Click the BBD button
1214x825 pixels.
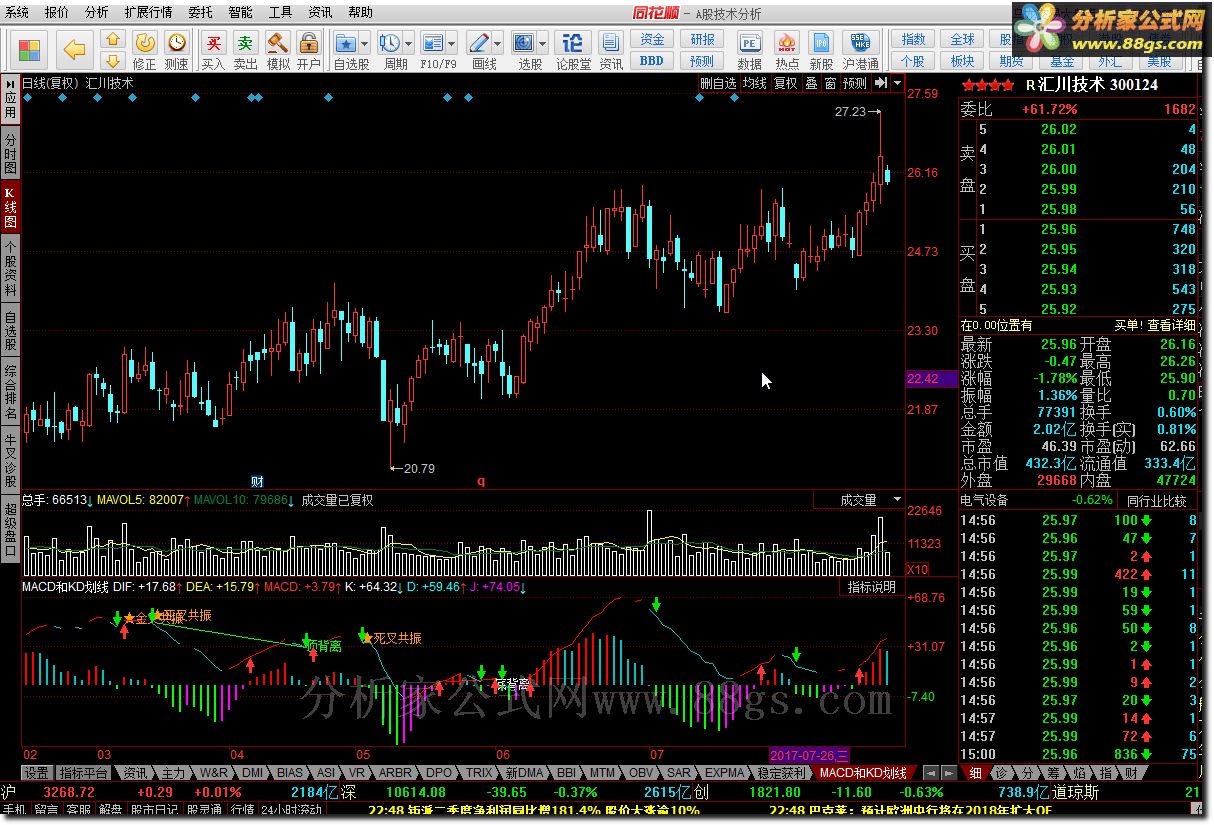652,60
